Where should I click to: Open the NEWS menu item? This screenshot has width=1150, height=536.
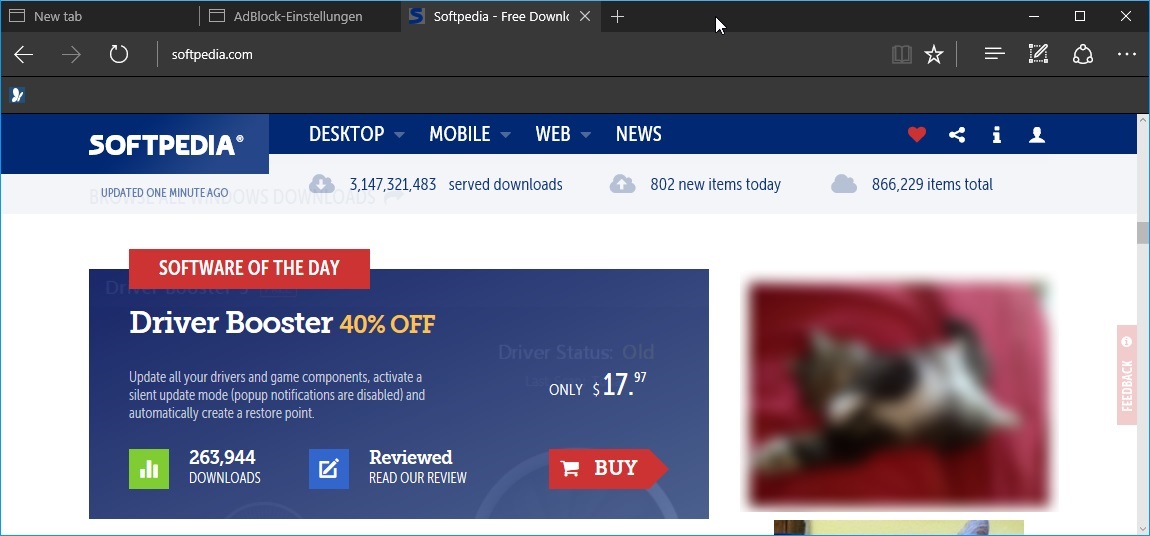639,134
